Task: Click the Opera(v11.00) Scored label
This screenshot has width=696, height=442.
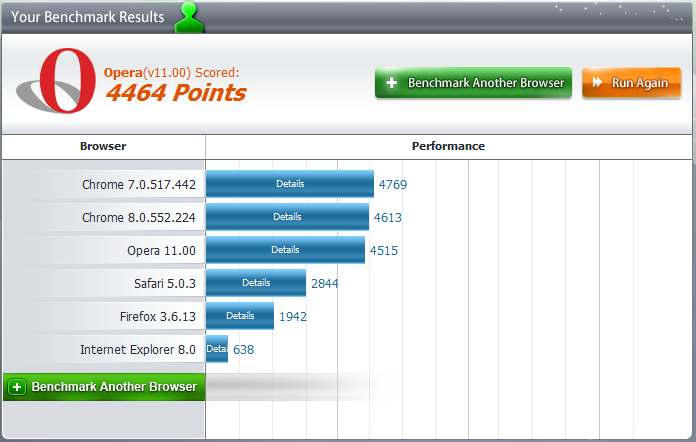Action: (x=171, y=72)
